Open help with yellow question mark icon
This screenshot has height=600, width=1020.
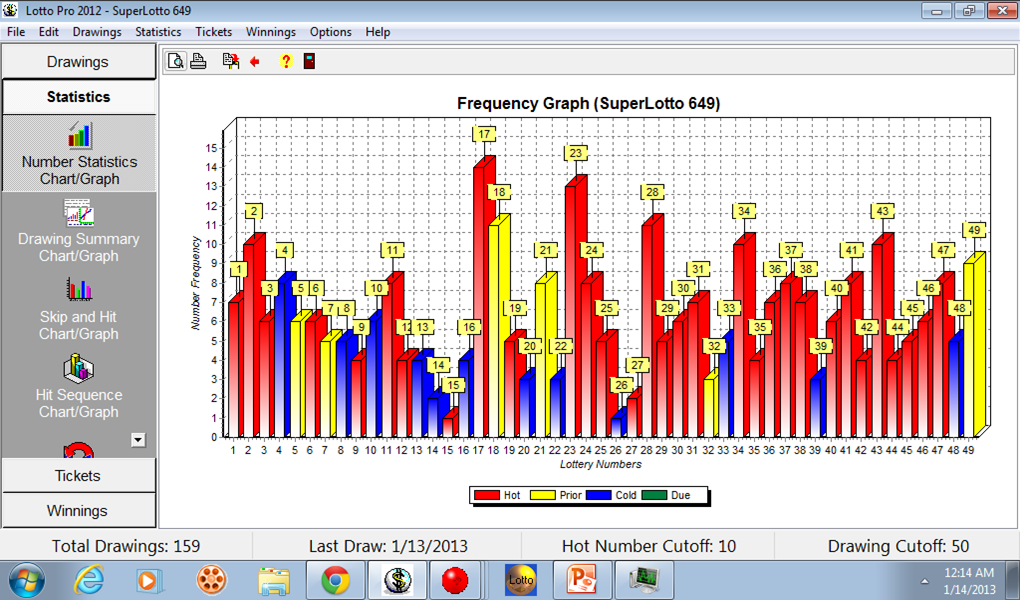pyautogui.click(x=286, y=61)
